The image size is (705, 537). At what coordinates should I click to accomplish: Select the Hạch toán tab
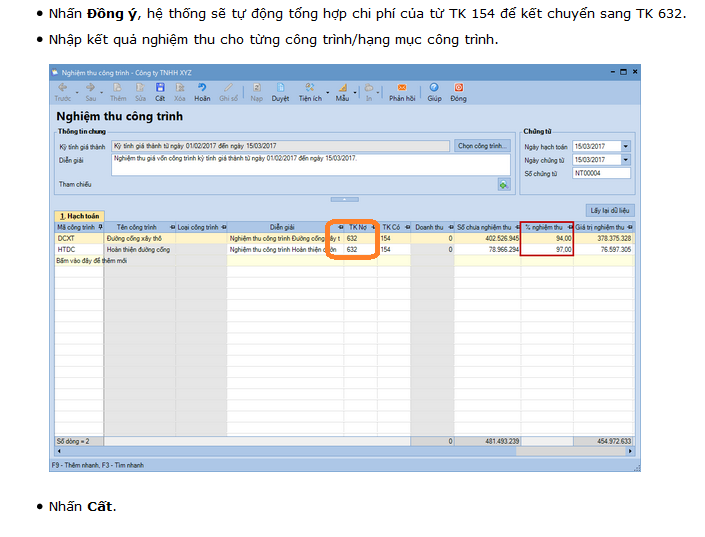[x=78, y=215]
